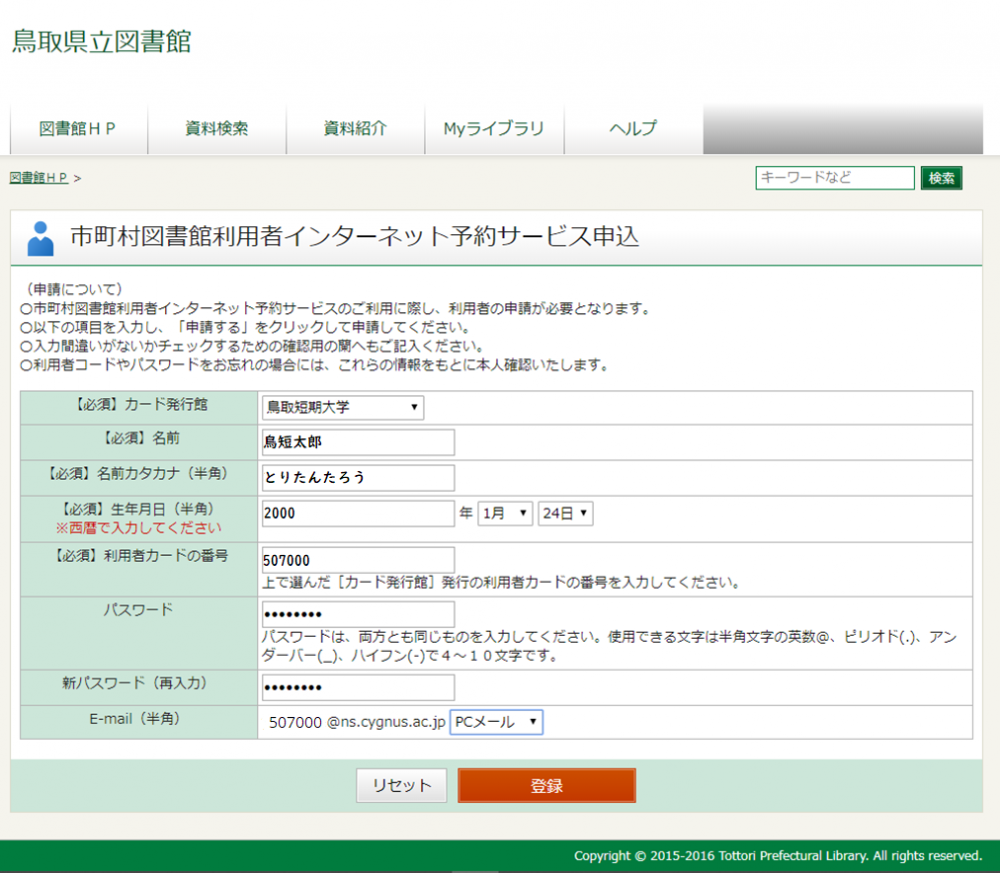Click the 名前 name text field

[357, 442]
